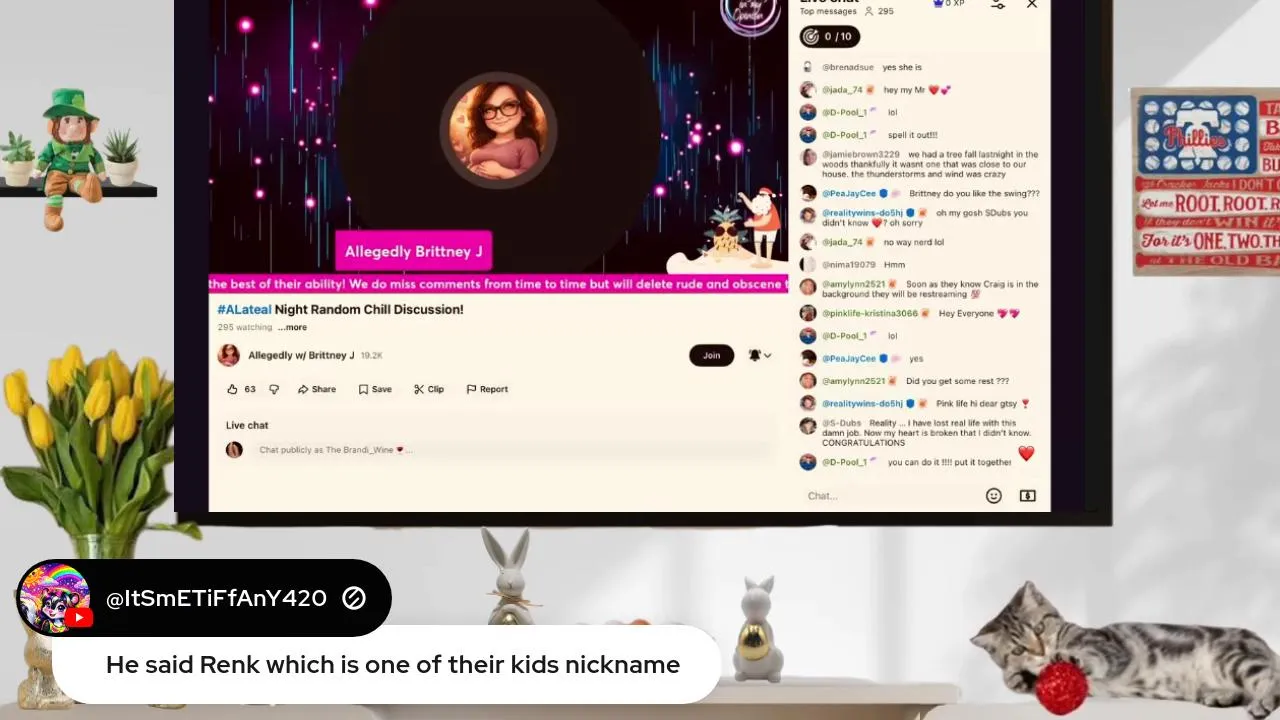The image size is (1280, 720).
Task: Open notification options chevron next to bell
Action: [x=768, y=355]
